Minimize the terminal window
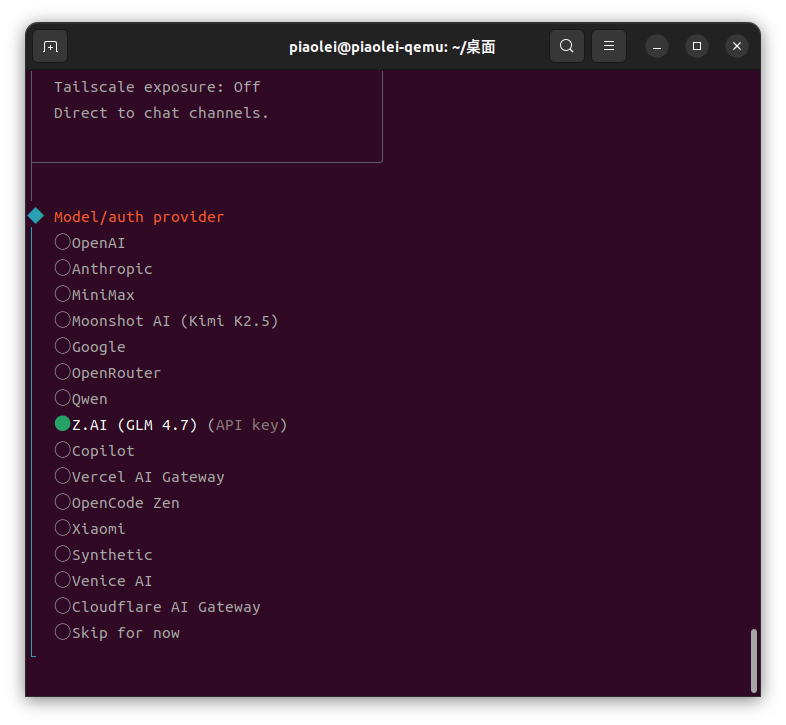This screenshot has height=725, width=786. click(657, 46)
